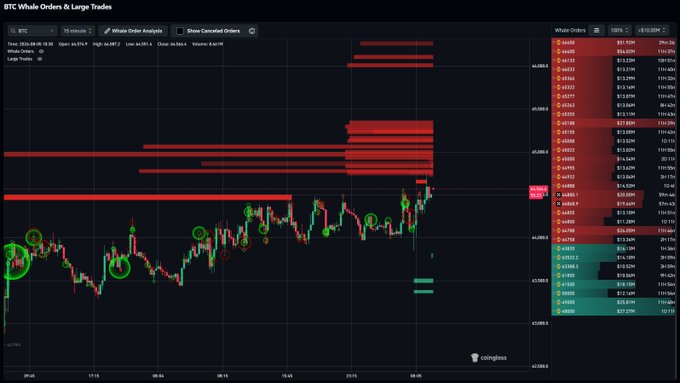Click the Binance icon on the 61500 bid
Screen dimensions: 680x383
[559, 284]
